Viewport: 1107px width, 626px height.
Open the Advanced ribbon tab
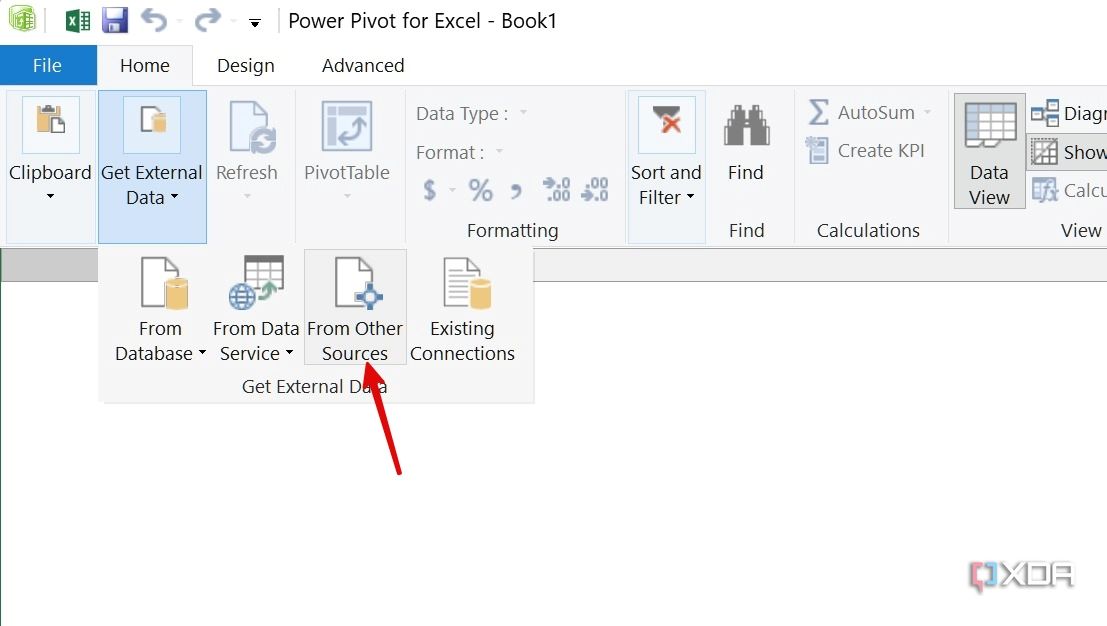(x=362, y=65)
